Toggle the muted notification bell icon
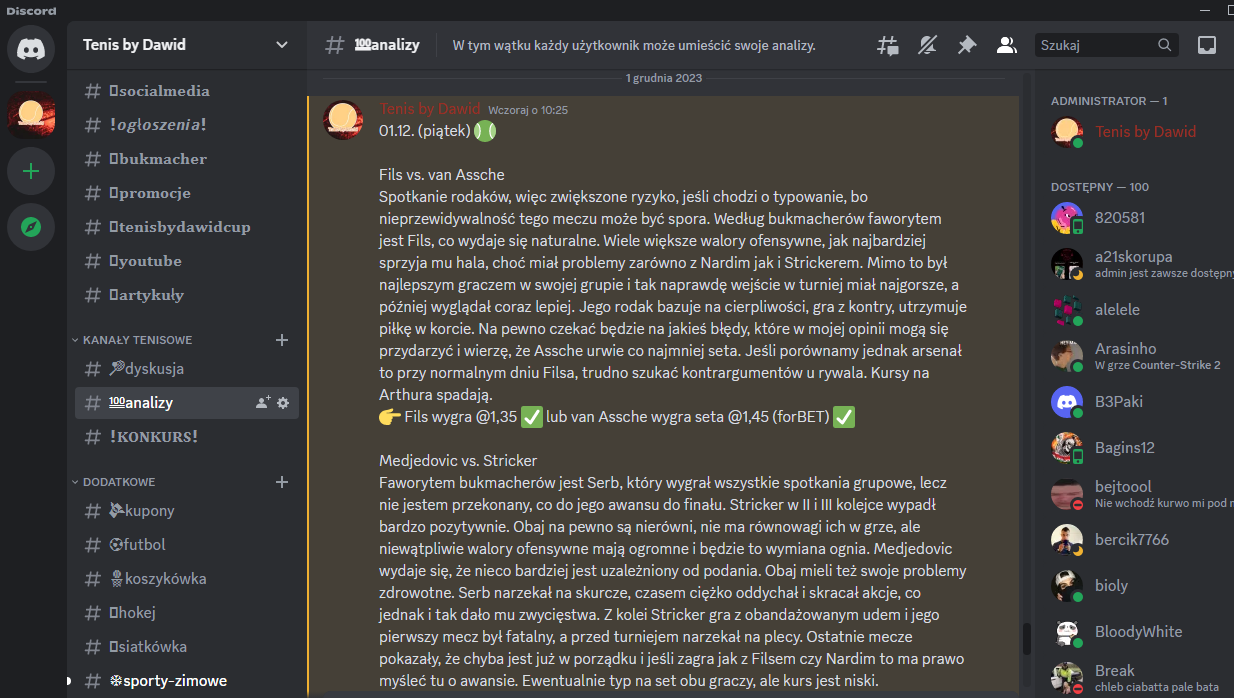 click(927, 45)
